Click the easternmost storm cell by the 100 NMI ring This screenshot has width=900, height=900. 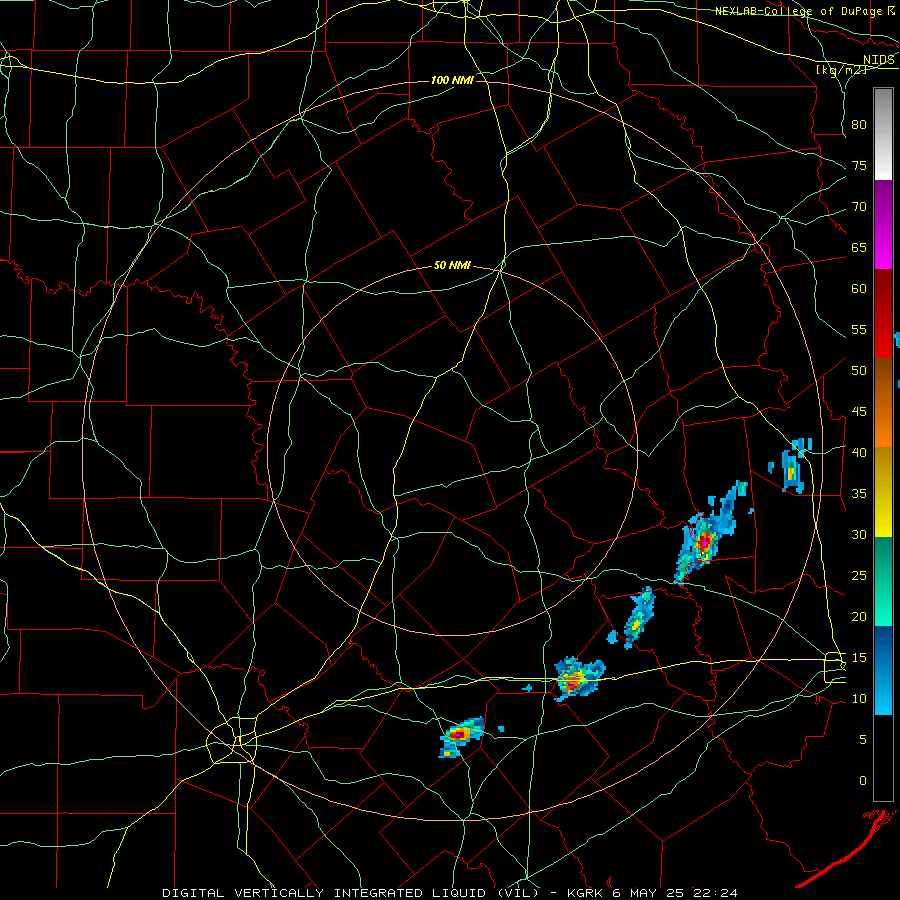795,465
